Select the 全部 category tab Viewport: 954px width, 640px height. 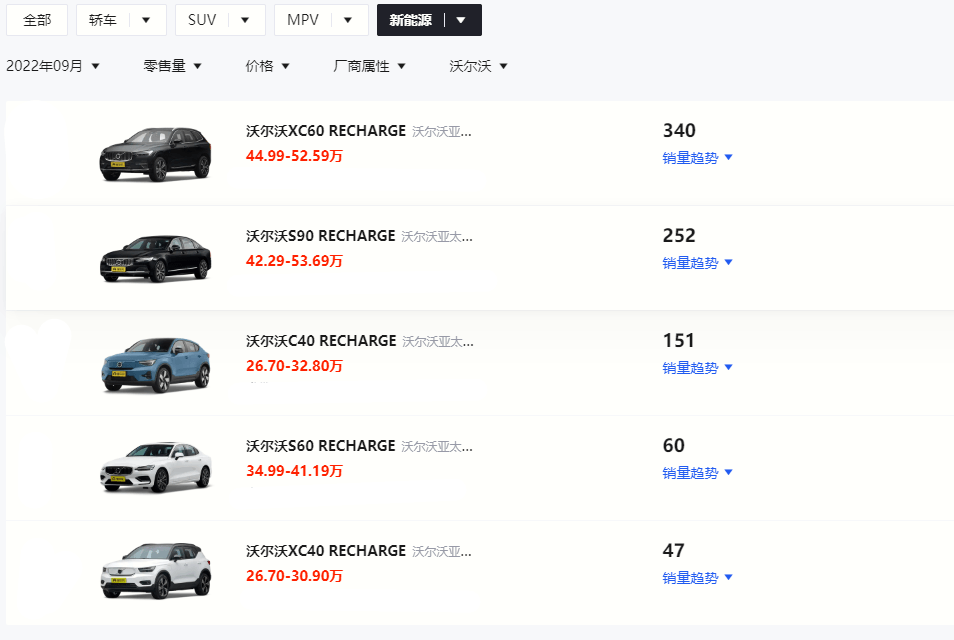[37, 20]
